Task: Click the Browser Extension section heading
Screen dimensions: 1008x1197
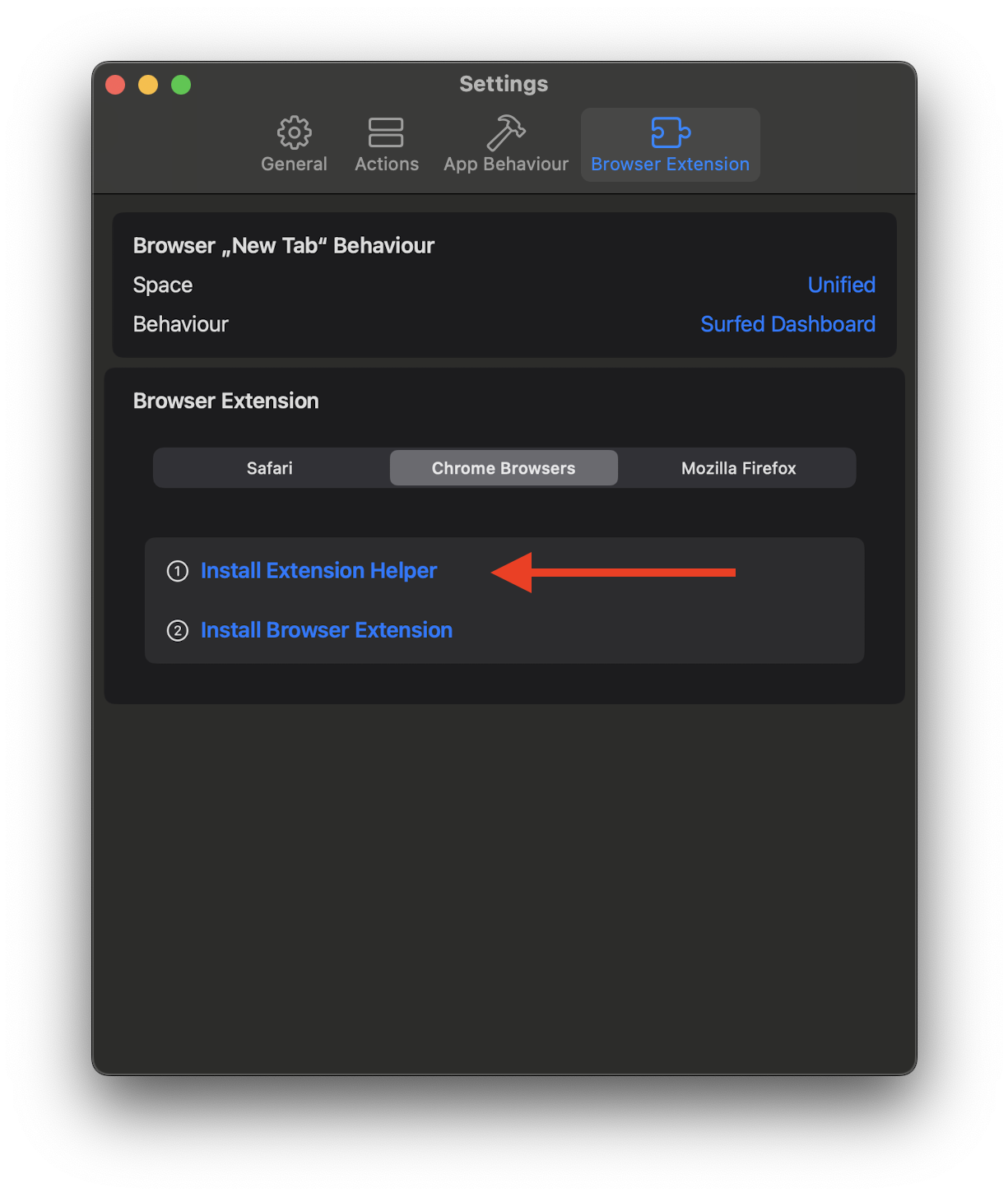Action: coord(225,401)
